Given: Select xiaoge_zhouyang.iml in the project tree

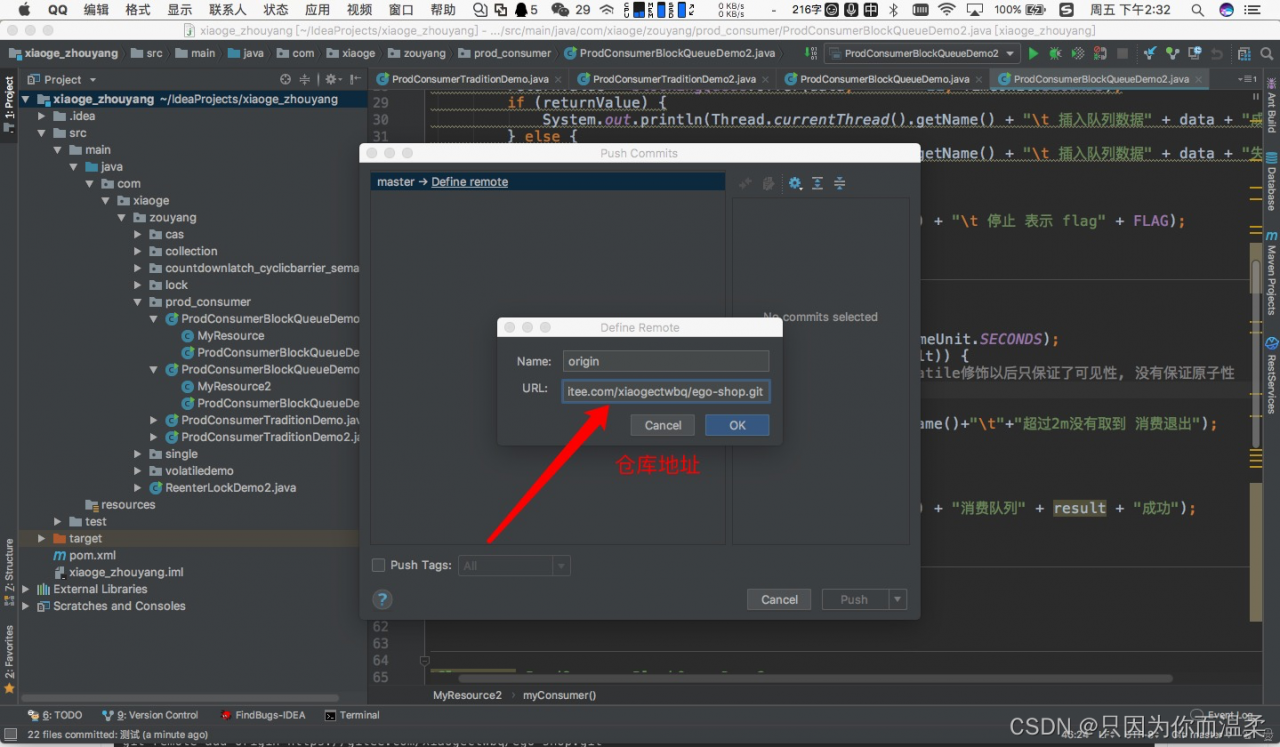Looking at the screenshot, I should coord(126,572).
